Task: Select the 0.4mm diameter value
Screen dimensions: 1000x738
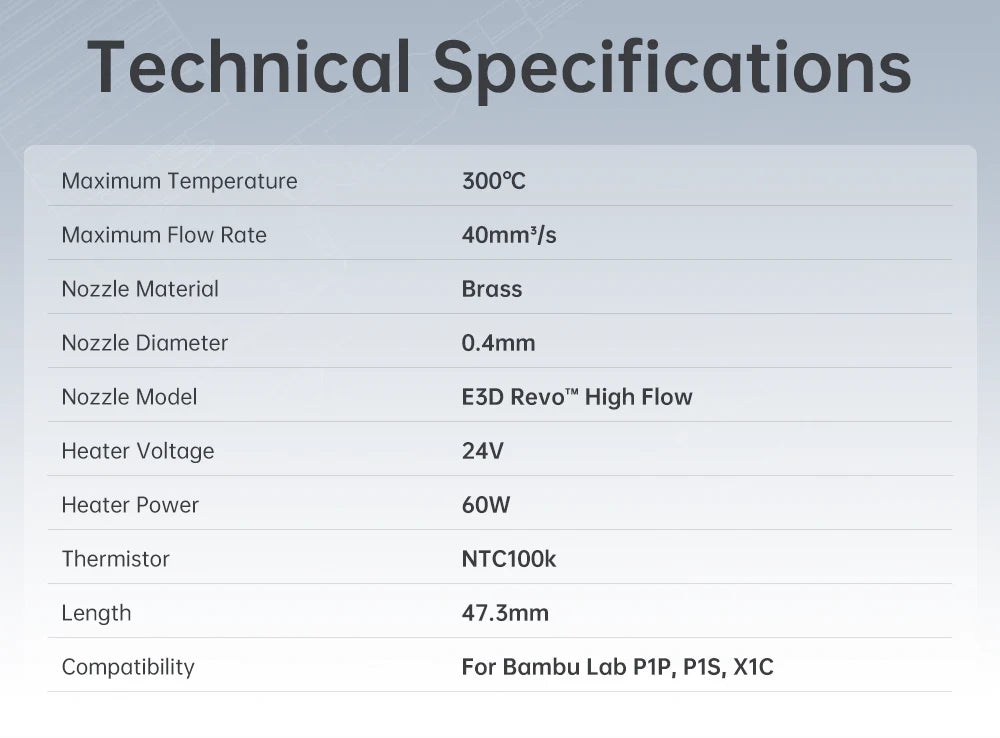Action: point(498,343)
